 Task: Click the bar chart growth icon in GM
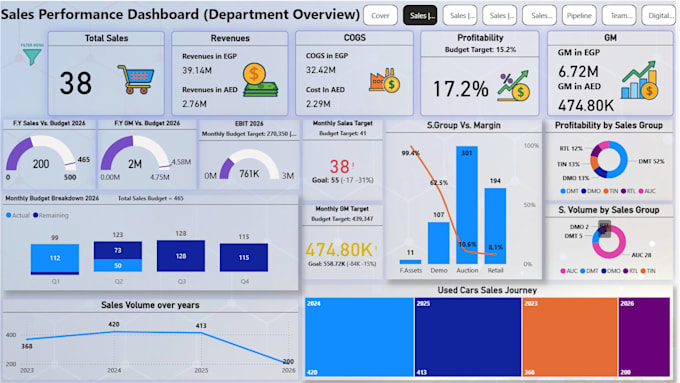pyautogui.click(x=639, y=80)
